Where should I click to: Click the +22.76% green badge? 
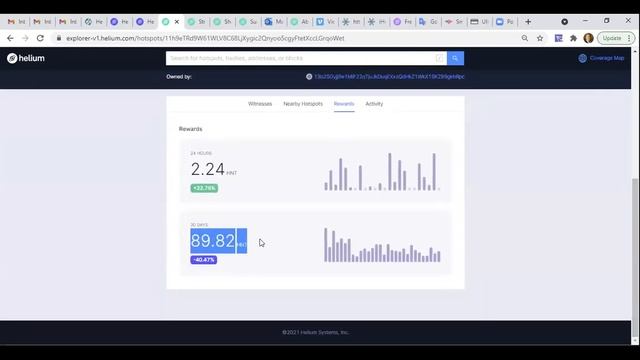click(204, 188)
